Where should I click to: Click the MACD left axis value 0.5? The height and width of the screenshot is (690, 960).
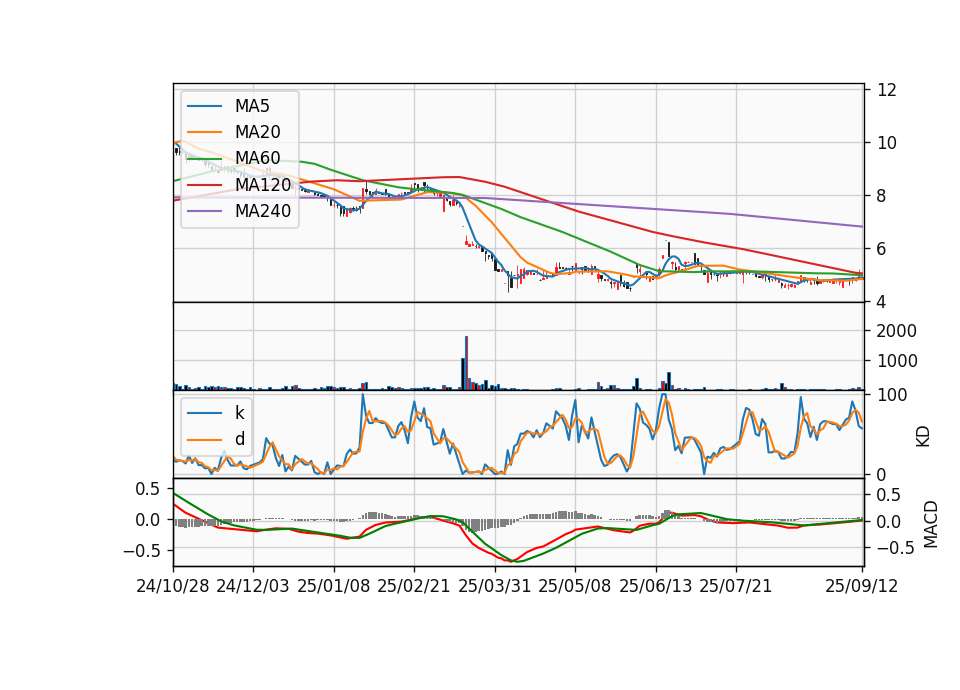[148, 489]
